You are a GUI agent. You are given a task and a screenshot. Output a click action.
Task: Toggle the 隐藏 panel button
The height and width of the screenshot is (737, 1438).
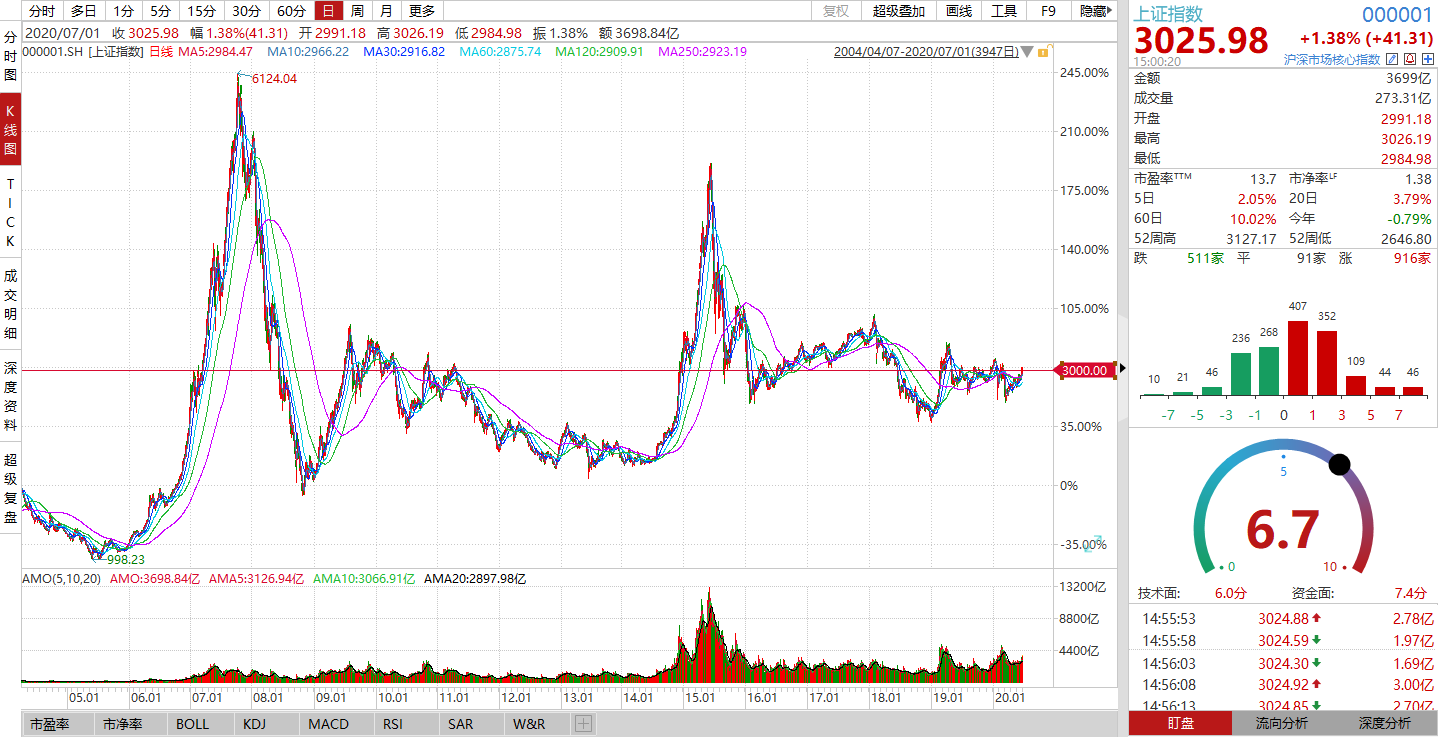(1095, 11)
